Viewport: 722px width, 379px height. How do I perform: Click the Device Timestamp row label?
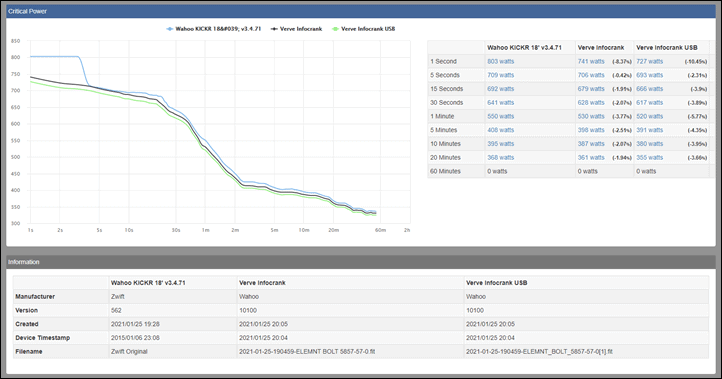[42, 338]
